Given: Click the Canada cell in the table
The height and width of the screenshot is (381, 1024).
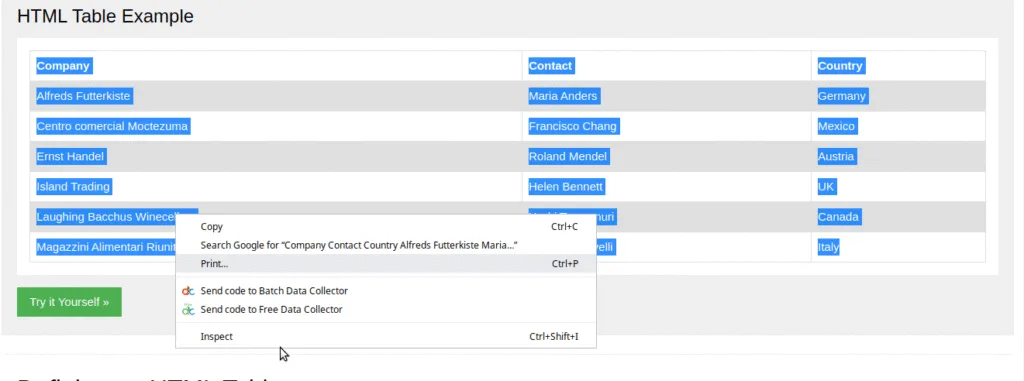Looking at the screenshot, I should pyautogui.click(x=839, y=217).
